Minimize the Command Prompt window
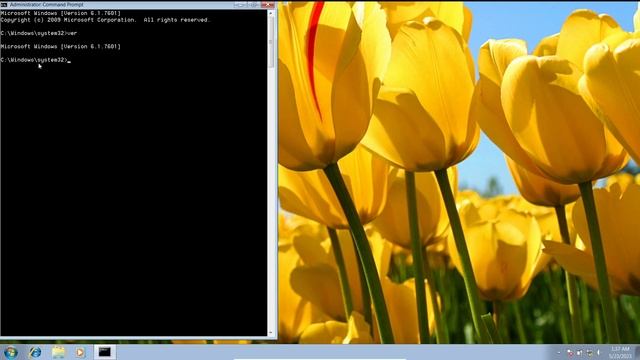Viewport: 640px width, 360px height. click(241, 5)
